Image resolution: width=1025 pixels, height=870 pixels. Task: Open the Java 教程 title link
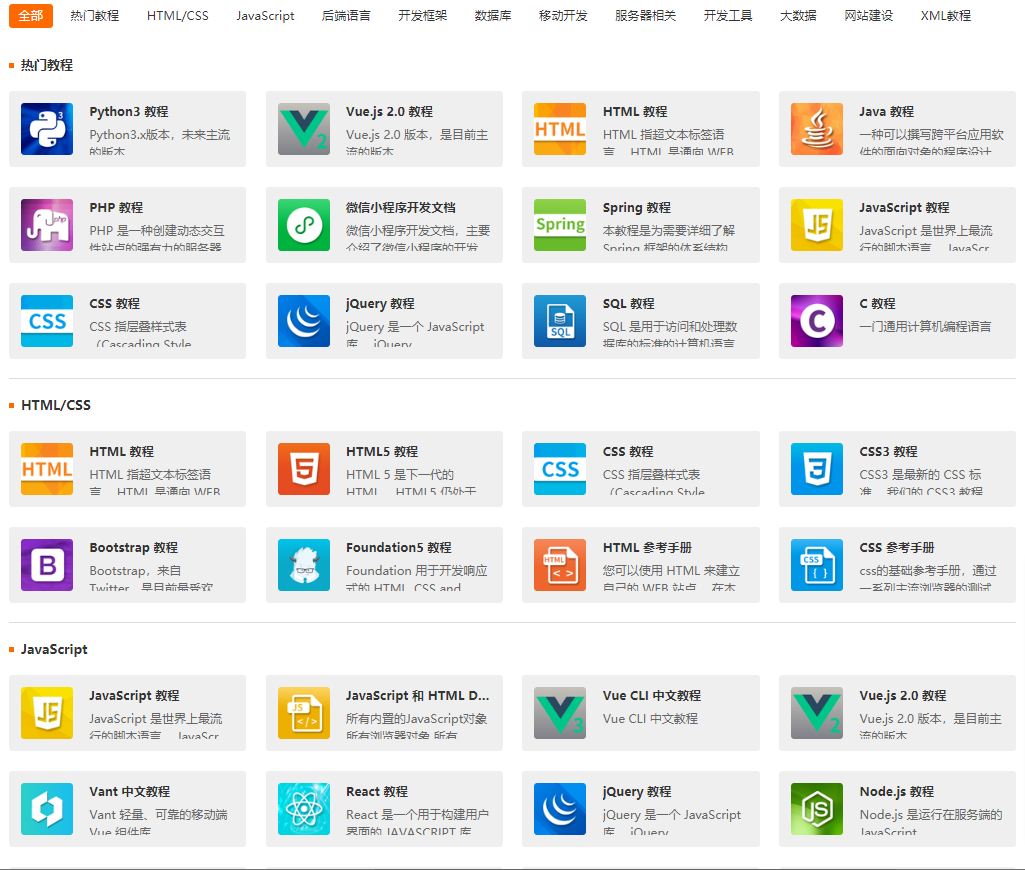click(x=886, y=112)
